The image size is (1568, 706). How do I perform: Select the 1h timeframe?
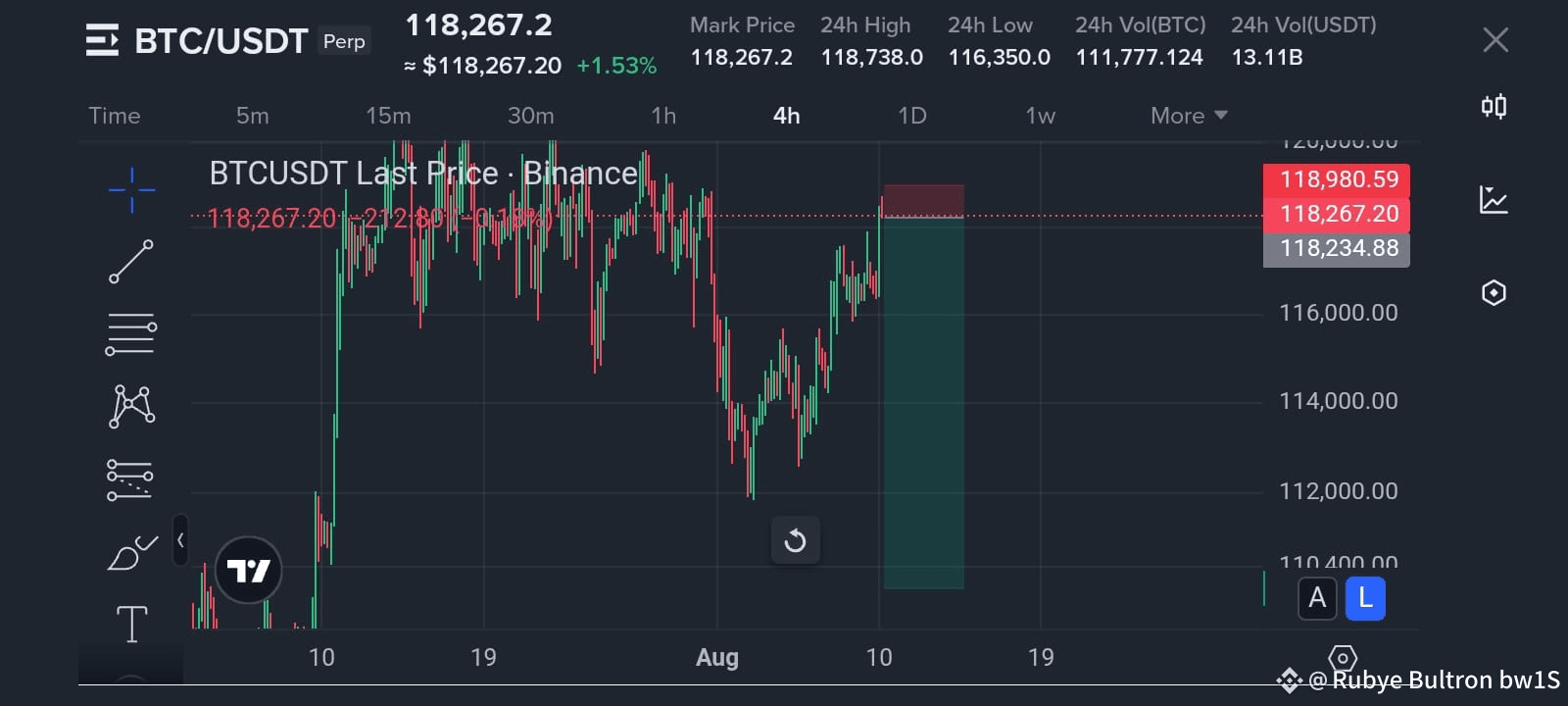pyautogui.click(x=663, y=116)
